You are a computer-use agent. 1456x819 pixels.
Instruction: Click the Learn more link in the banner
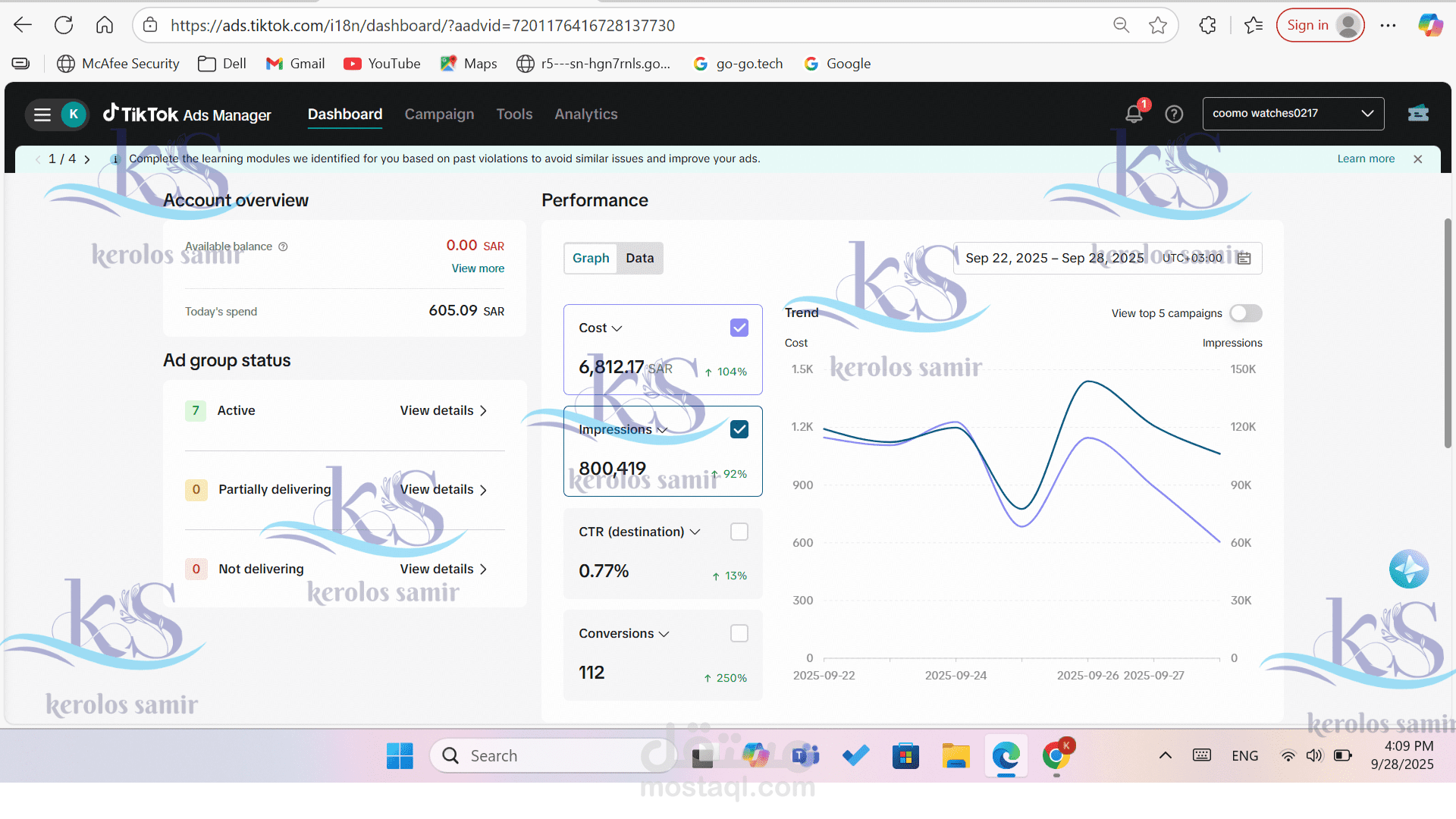(x=1366, y=158)
